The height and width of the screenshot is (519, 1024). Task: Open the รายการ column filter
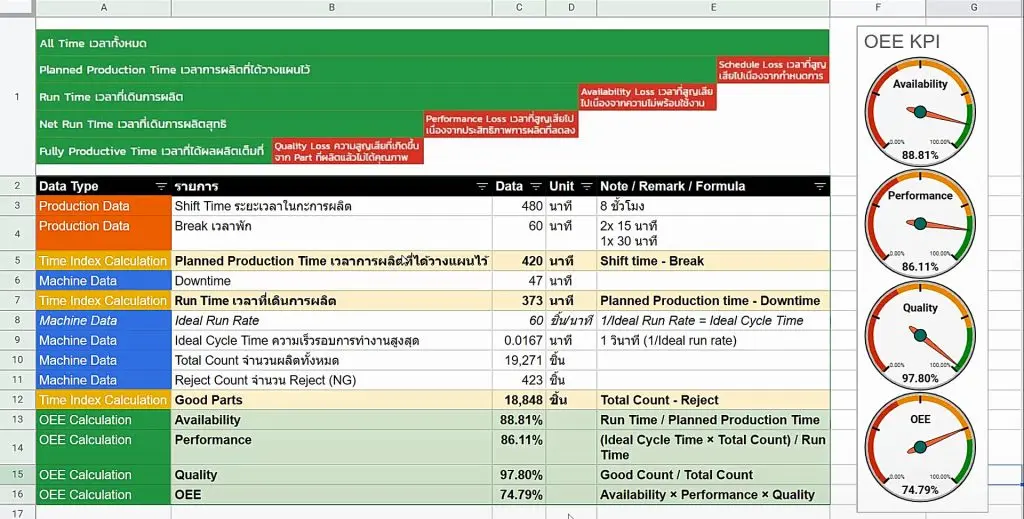(482, 186)
